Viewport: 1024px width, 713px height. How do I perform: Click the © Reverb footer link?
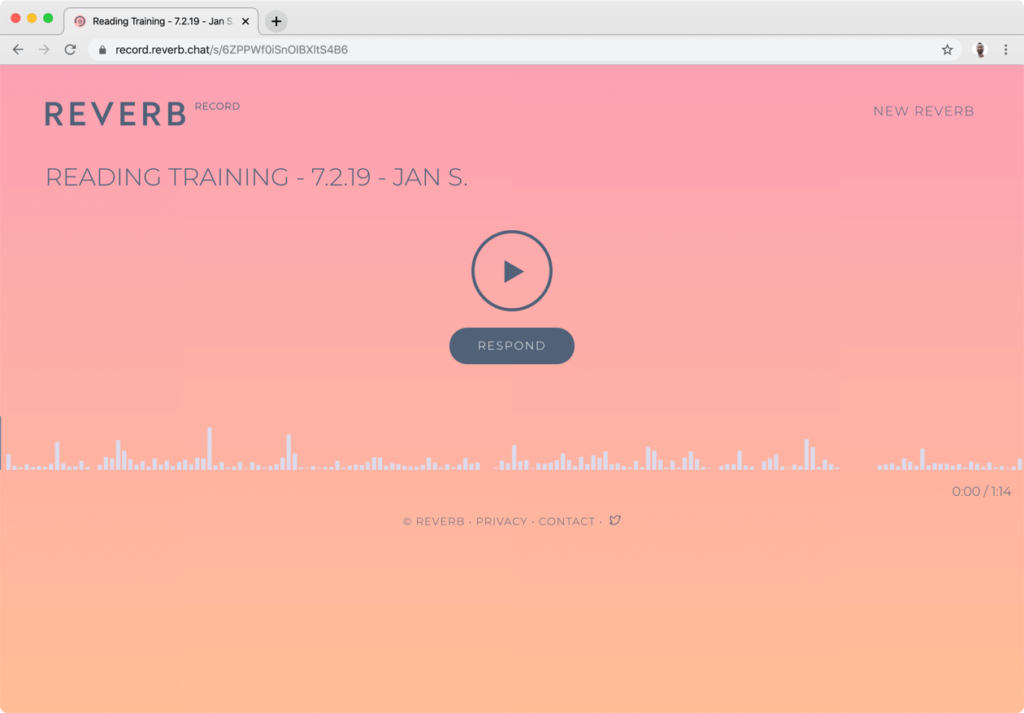click(x=434, y=522)
